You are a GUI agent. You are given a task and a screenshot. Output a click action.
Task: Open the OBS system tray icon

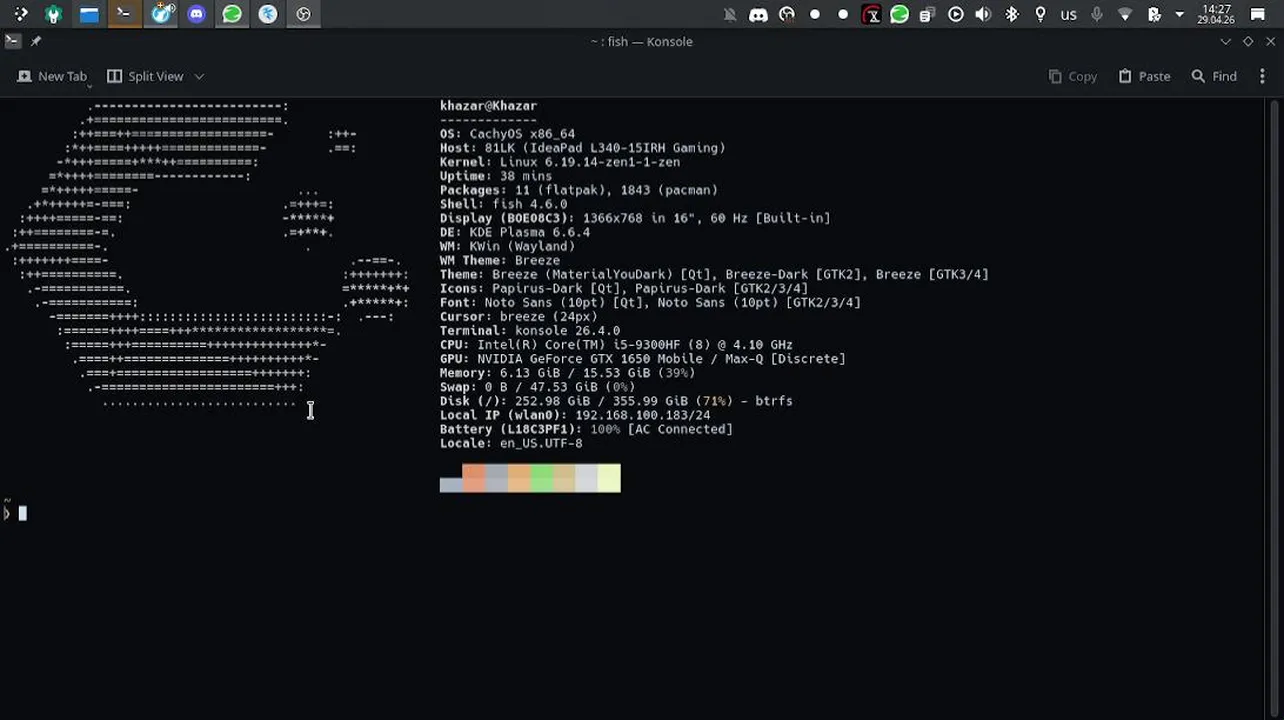pyautogui.click(x=787, y=14)
